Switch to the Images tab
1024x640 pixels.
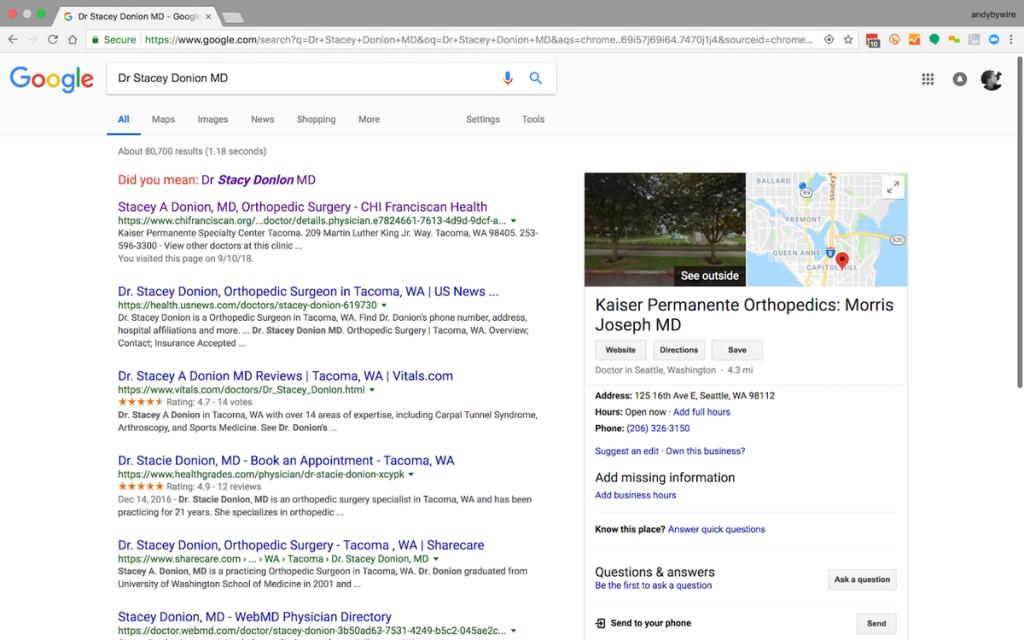(213, 120)
